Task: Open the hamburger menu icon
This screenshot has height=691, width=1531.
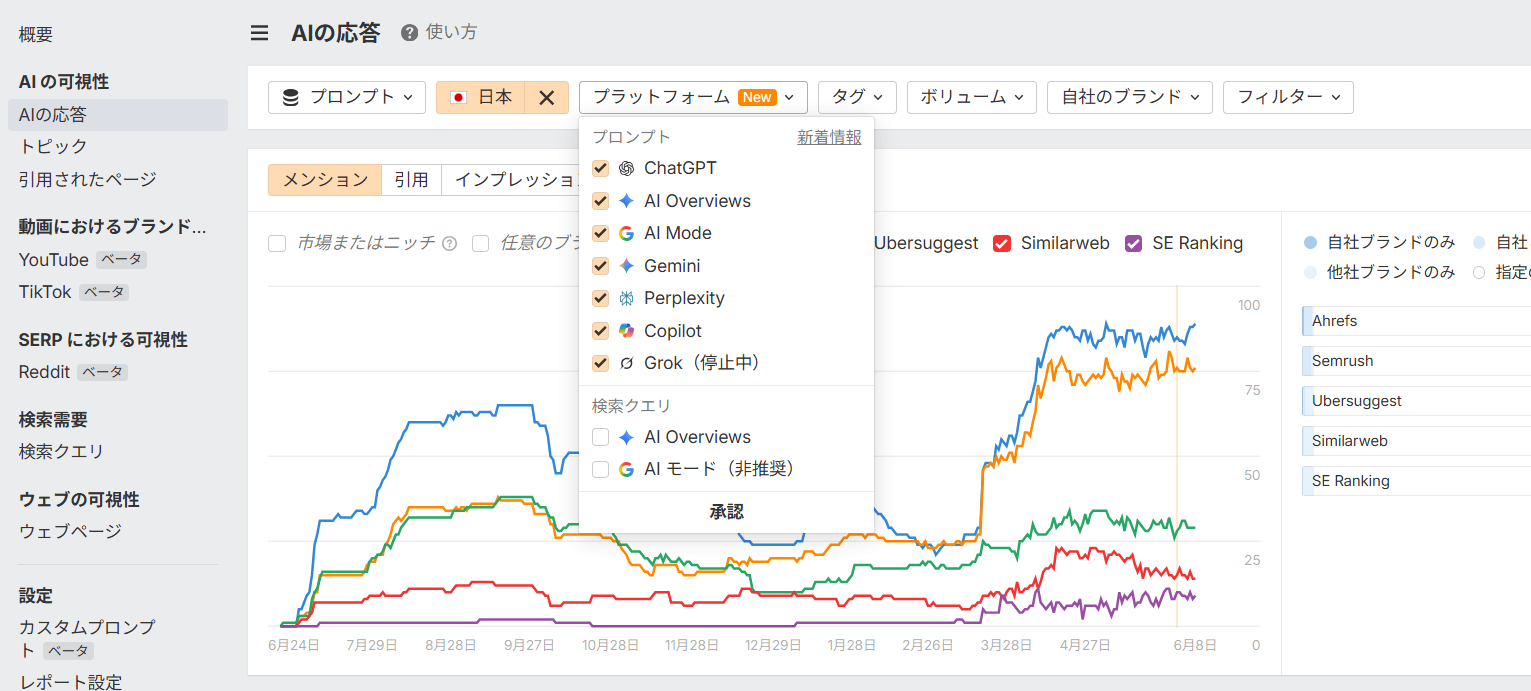Action: coord(259,33)
